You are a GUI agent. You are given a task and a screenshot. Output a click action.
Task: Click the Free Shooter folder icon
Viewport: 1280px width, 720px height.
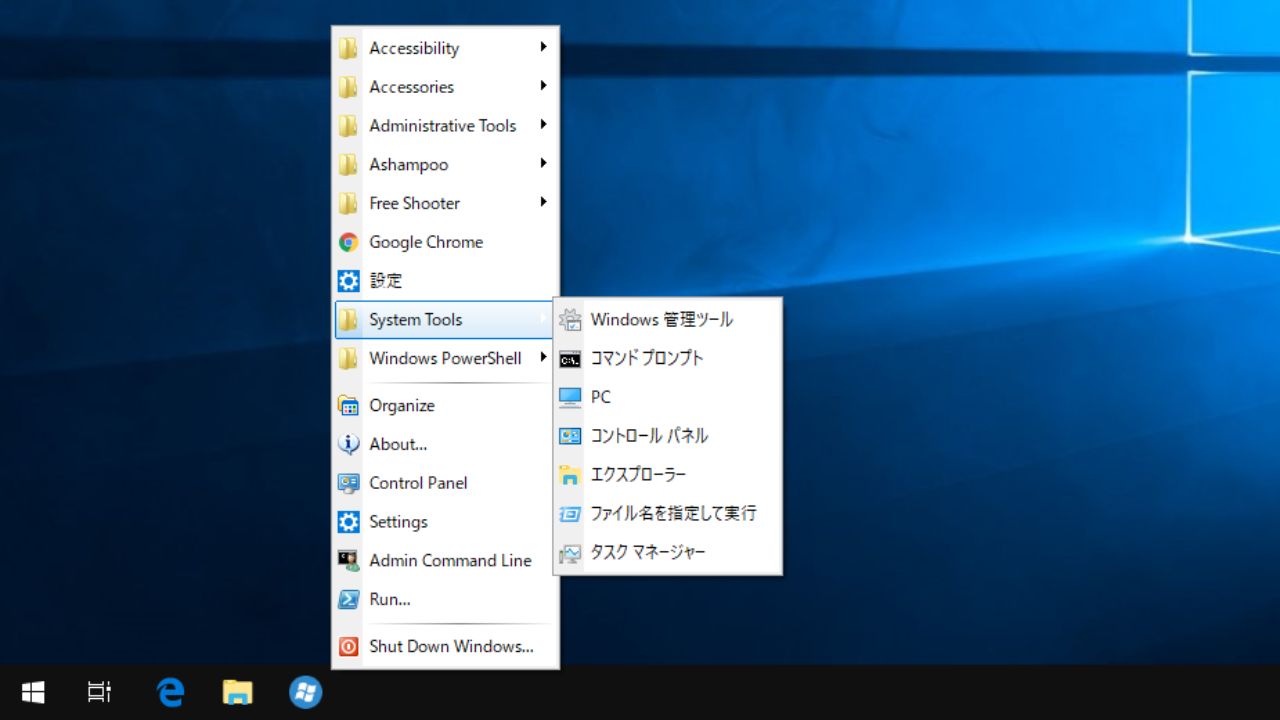coord(348,203)
